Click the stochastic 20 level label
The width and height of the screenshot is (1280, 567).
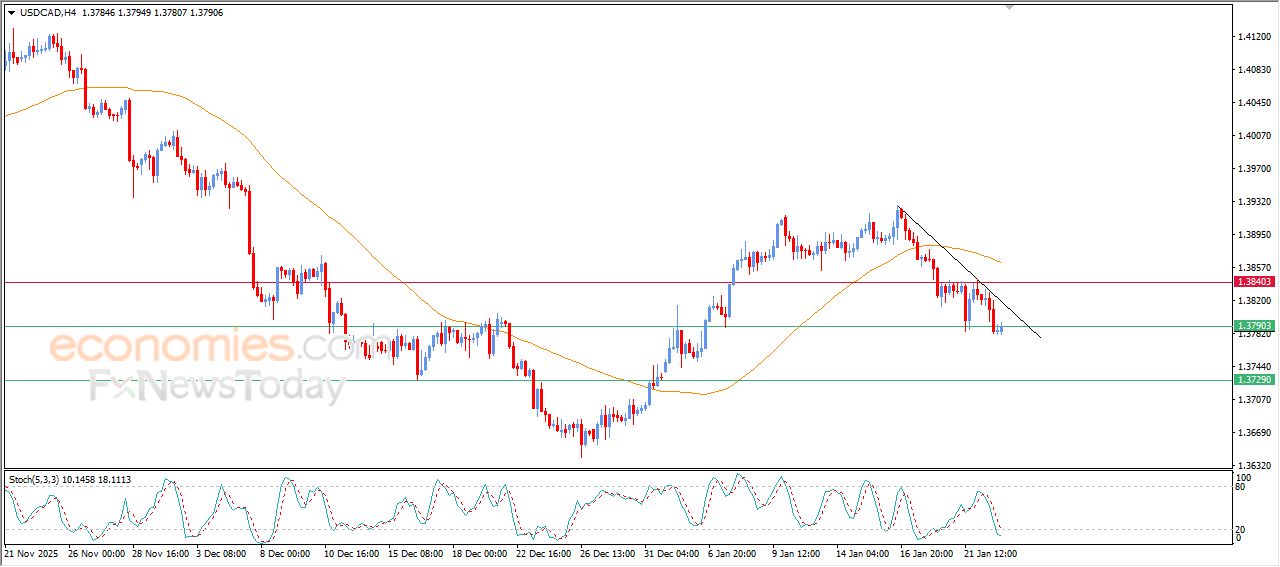click(1239, 529)
